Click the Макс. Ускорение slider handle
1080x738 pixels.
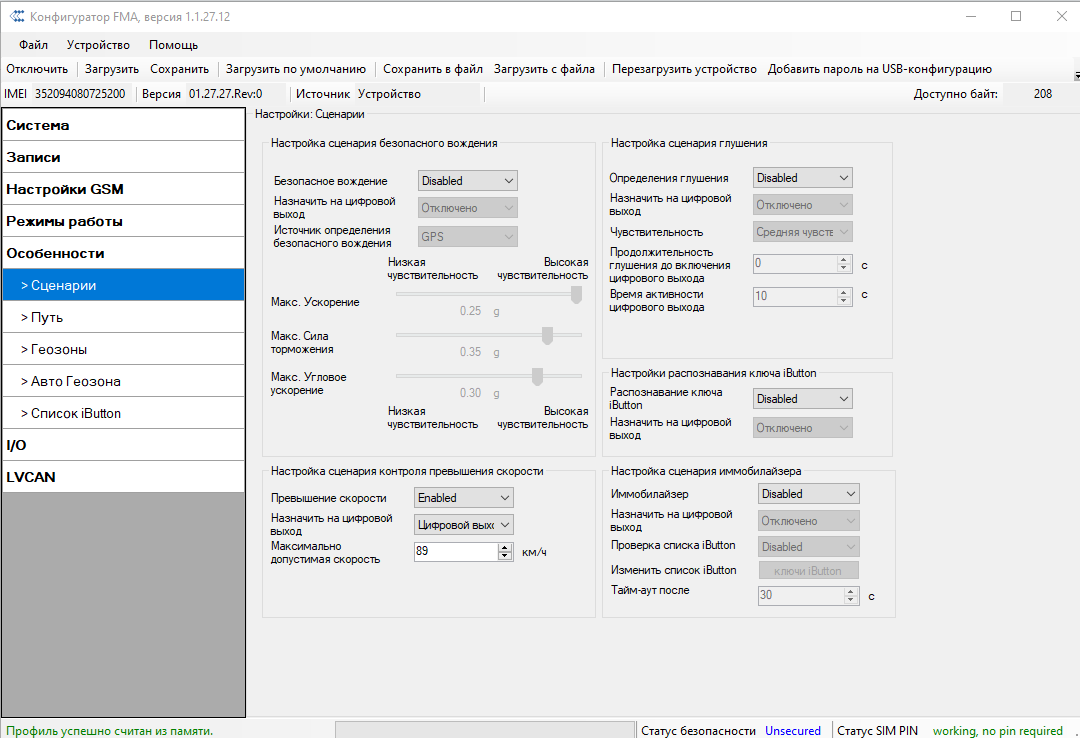576,294
